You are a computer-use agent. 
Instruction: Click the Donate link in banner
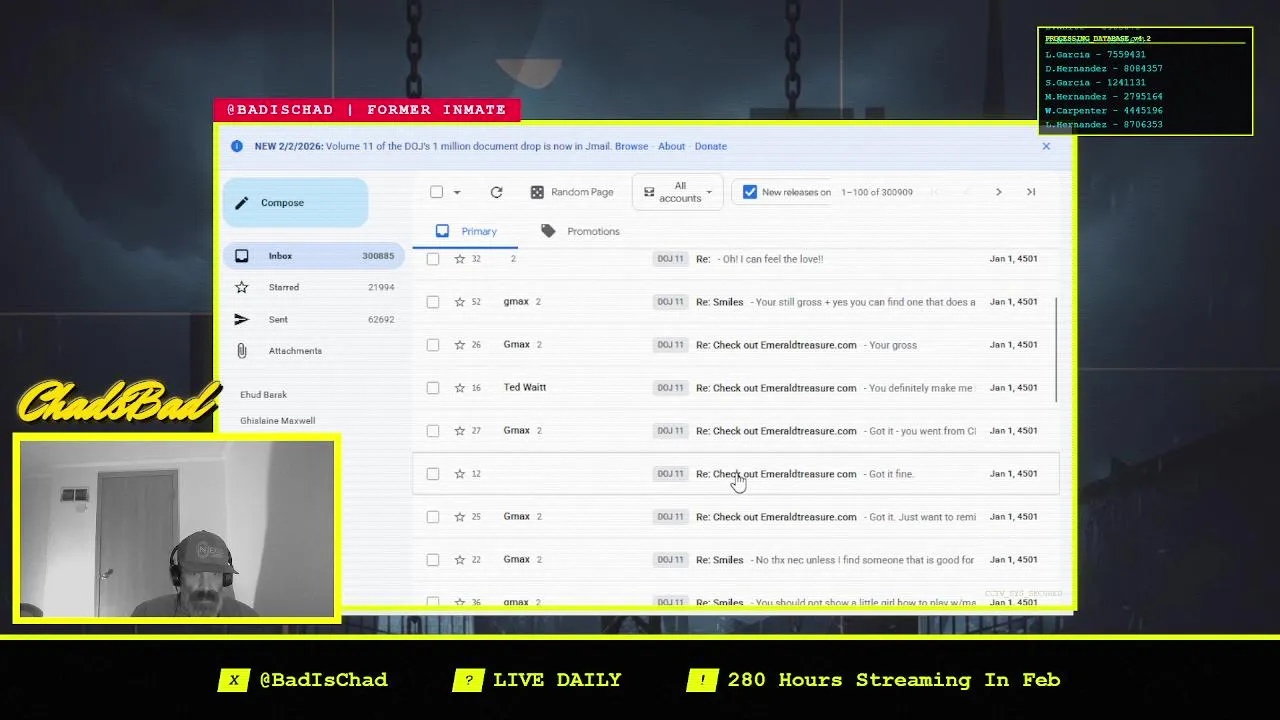coord(711,146)
